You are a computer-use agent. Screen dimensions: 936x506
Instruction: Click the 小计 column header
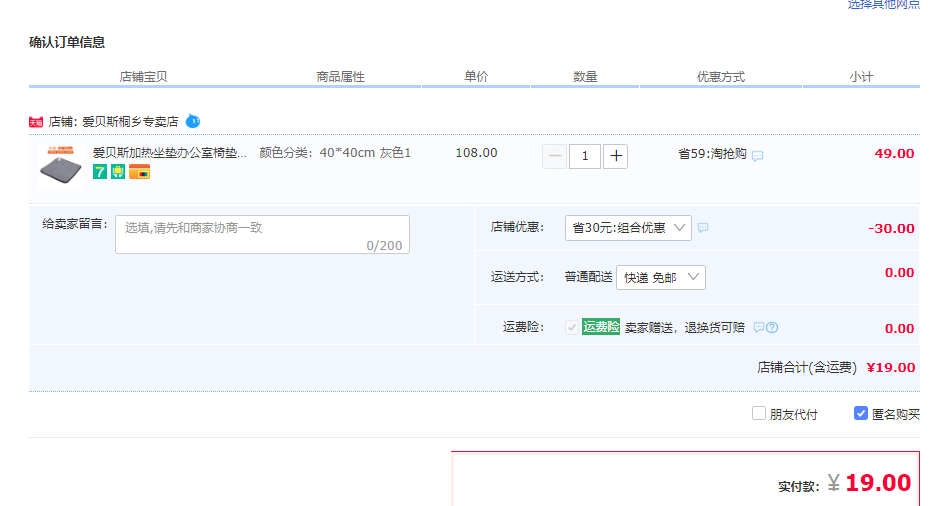pos(861,77)
